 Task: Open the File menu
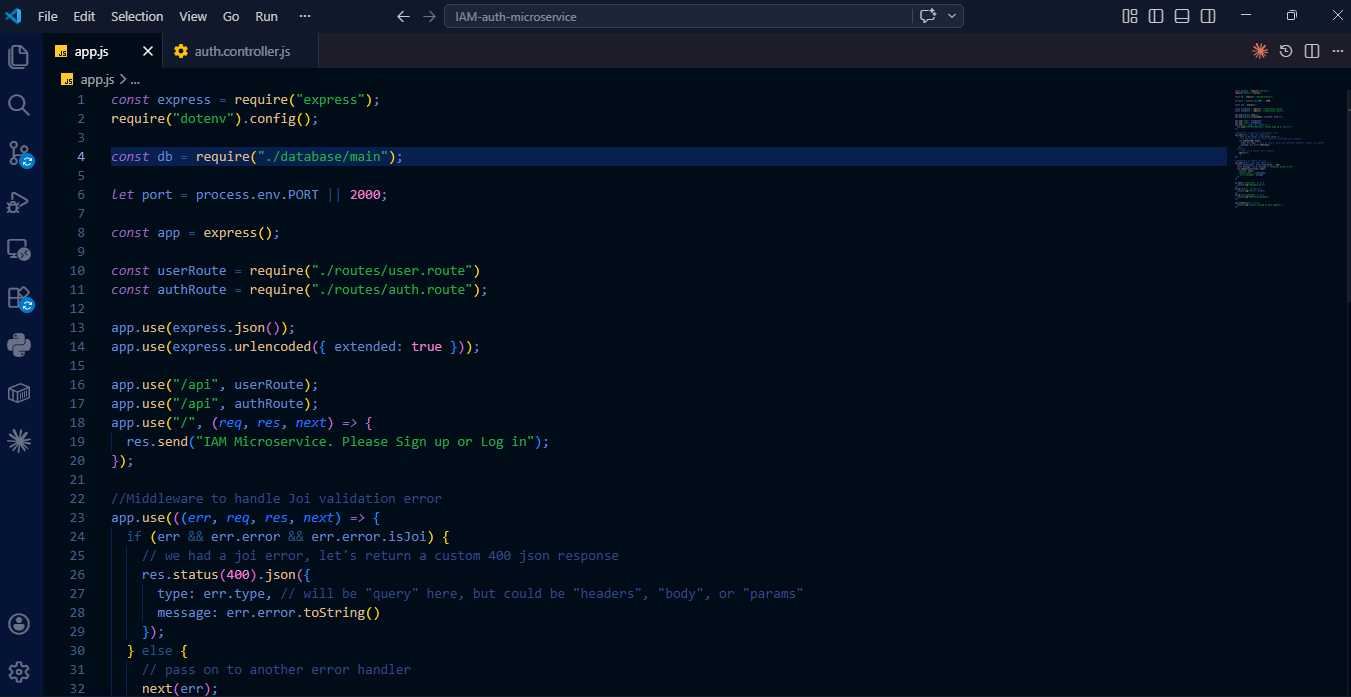[x=47, y=16]
